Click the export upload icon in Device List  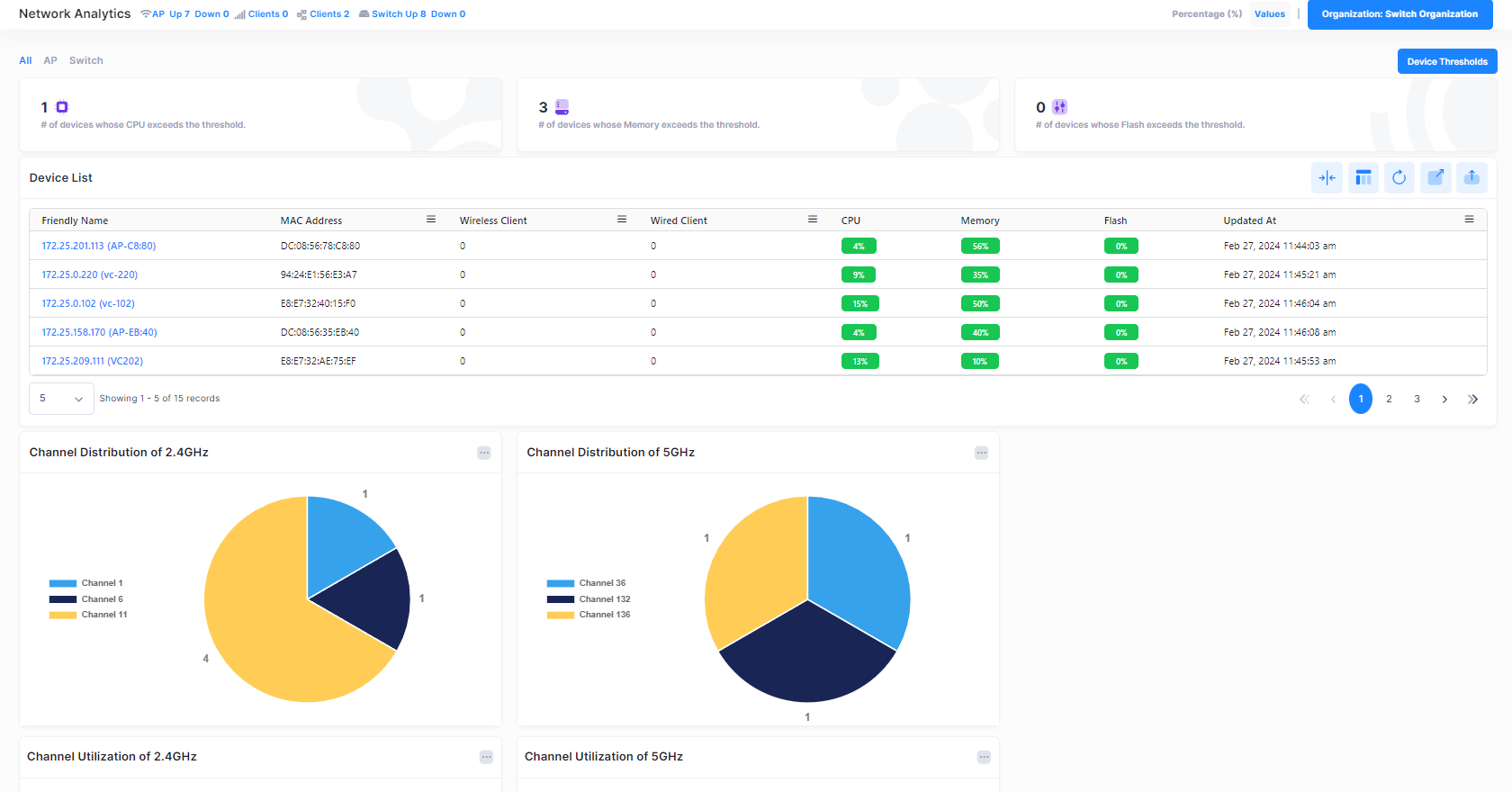(1471, 178)
